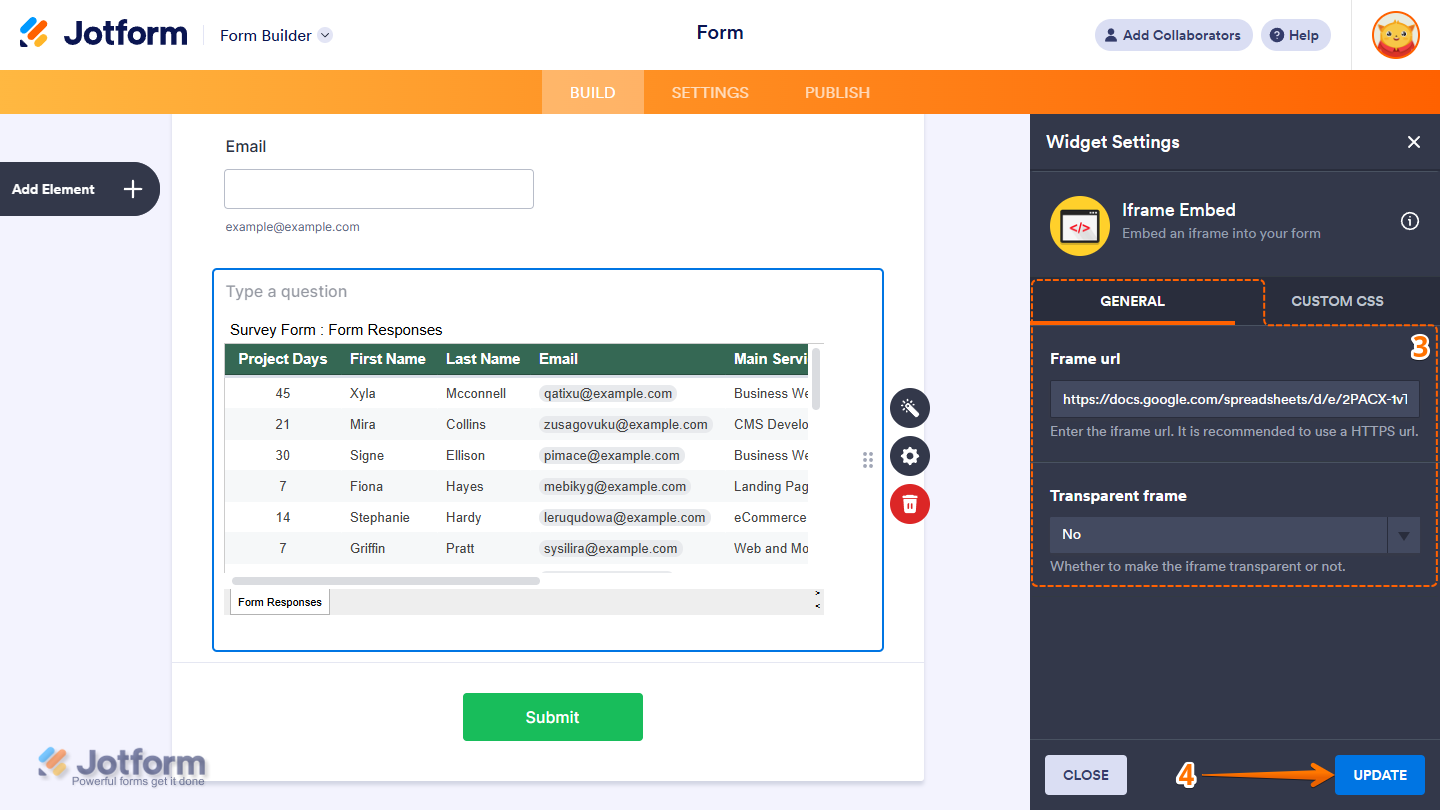The height and width of the screenshot is (810, 1440).
Task: Click the Add Collaborators button
Action: coord(1174,35)
